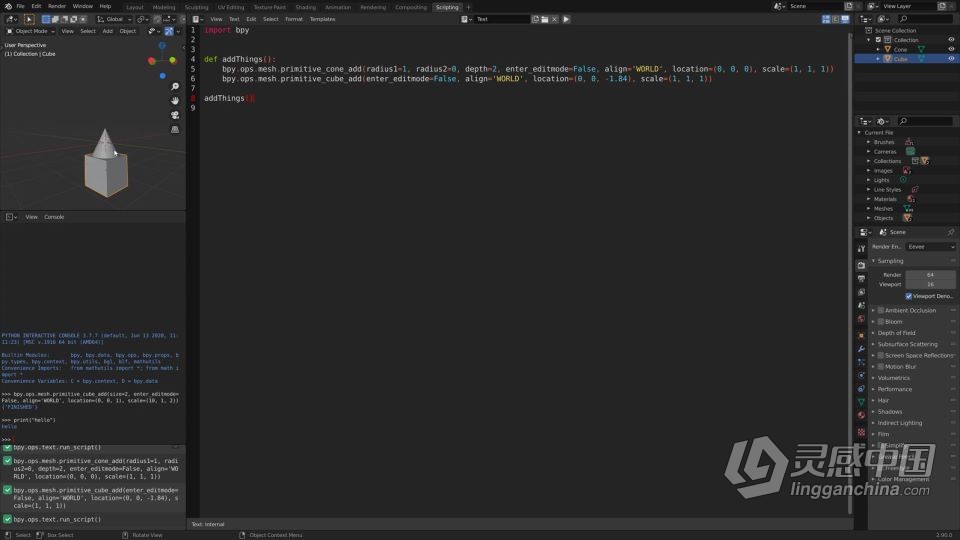Switch perspective/orthographic with the grid gizmo
Image resolution: width=960 pixels, height=540 pixels.
pyautogui.click(x=174, y=130)
